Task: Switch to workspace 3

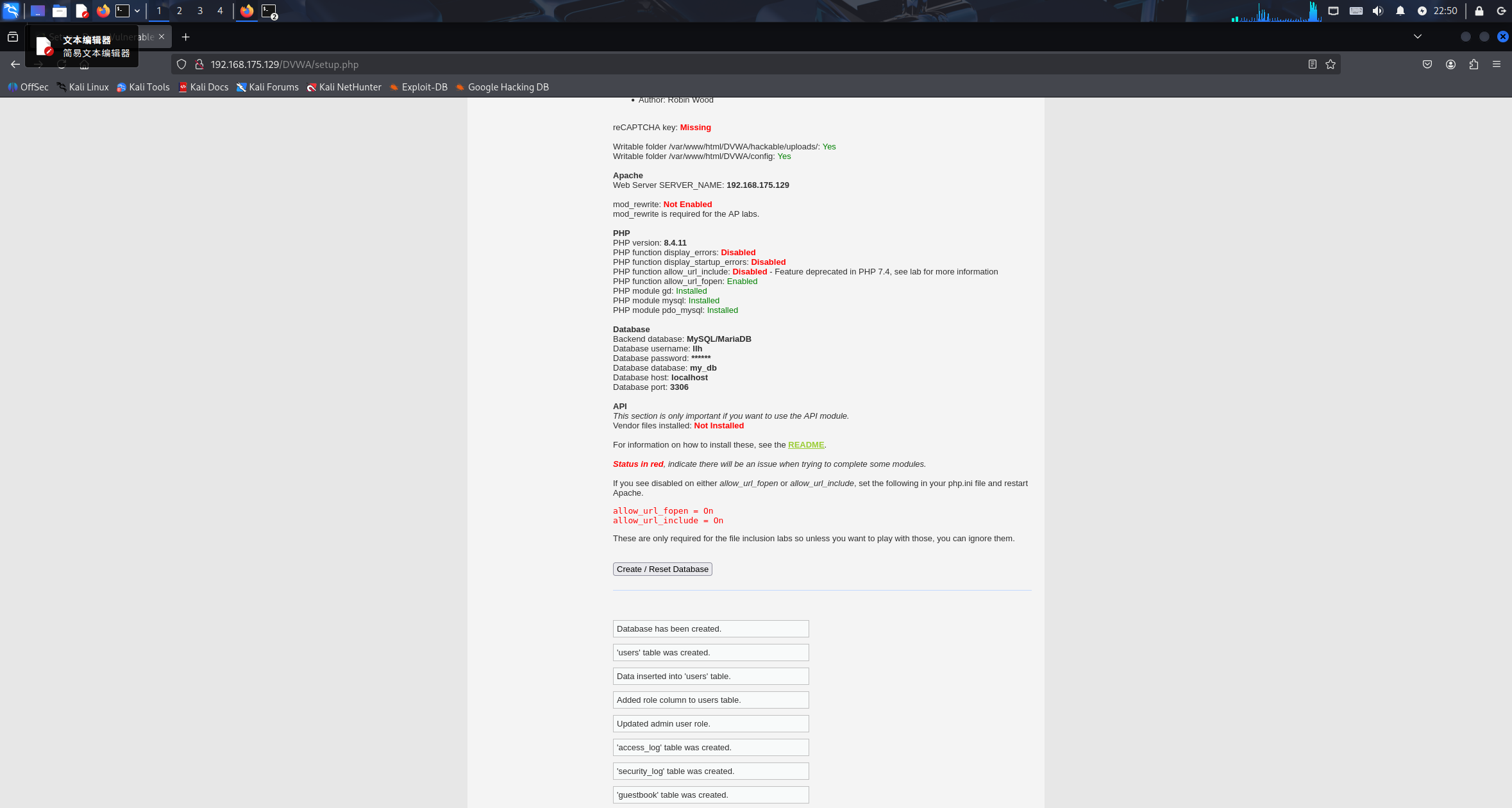Action: (x=200, y=11)
